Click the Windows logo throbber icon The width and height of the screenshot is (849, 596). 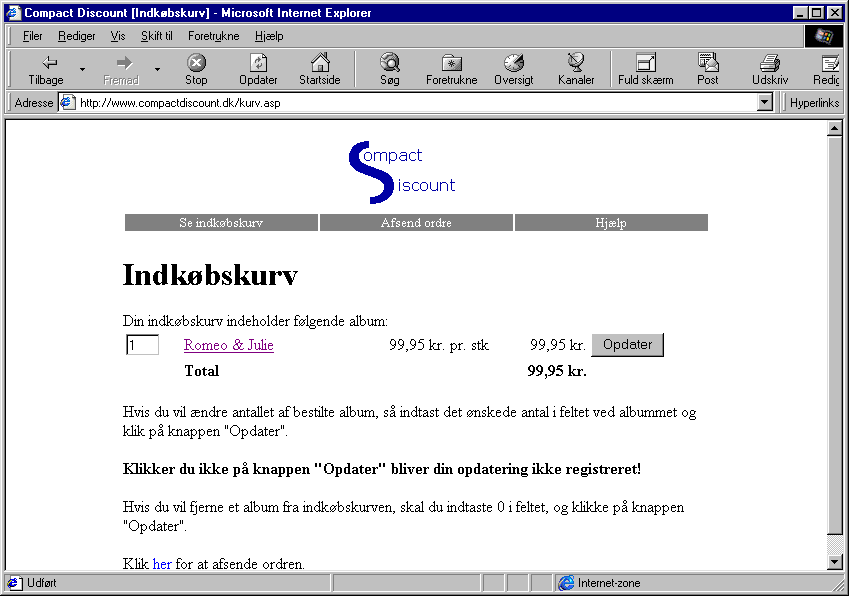coord(824,36)
